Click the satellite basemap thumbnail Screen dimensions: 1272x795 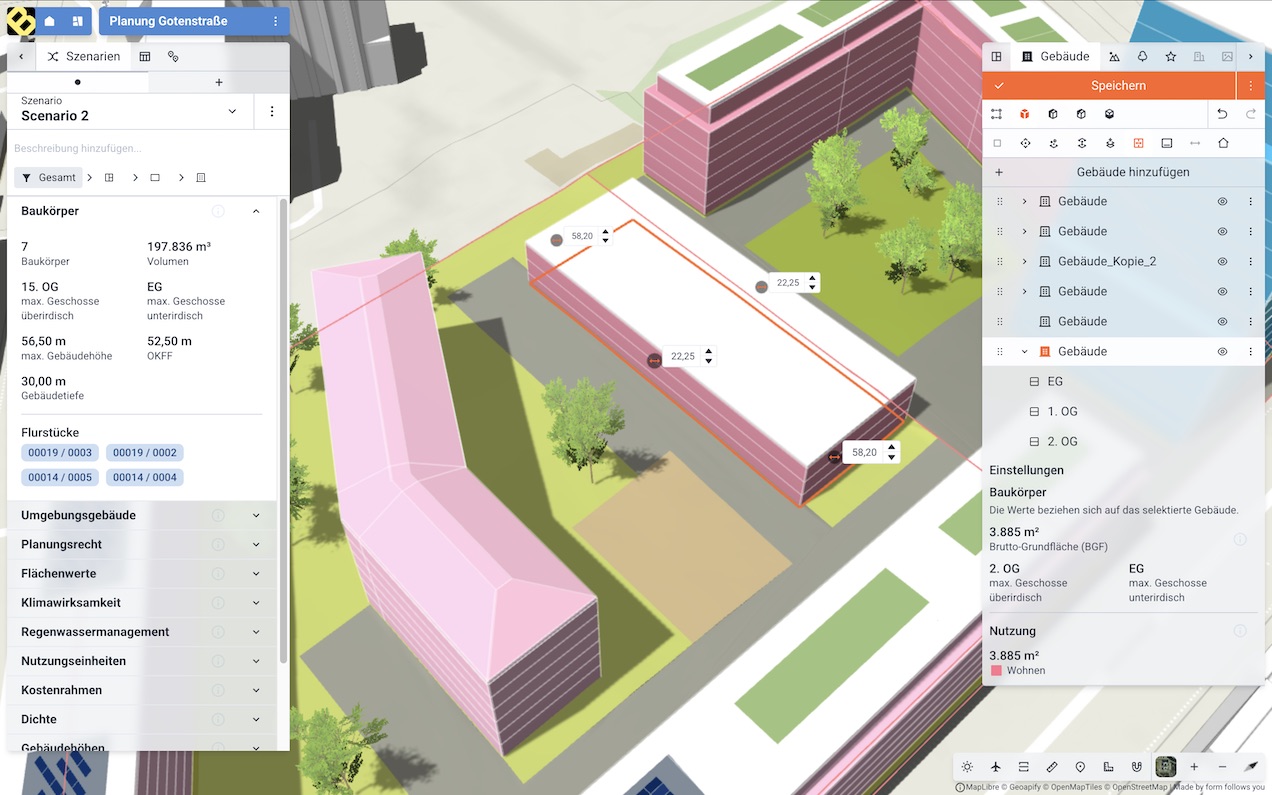pos(1166,767)
